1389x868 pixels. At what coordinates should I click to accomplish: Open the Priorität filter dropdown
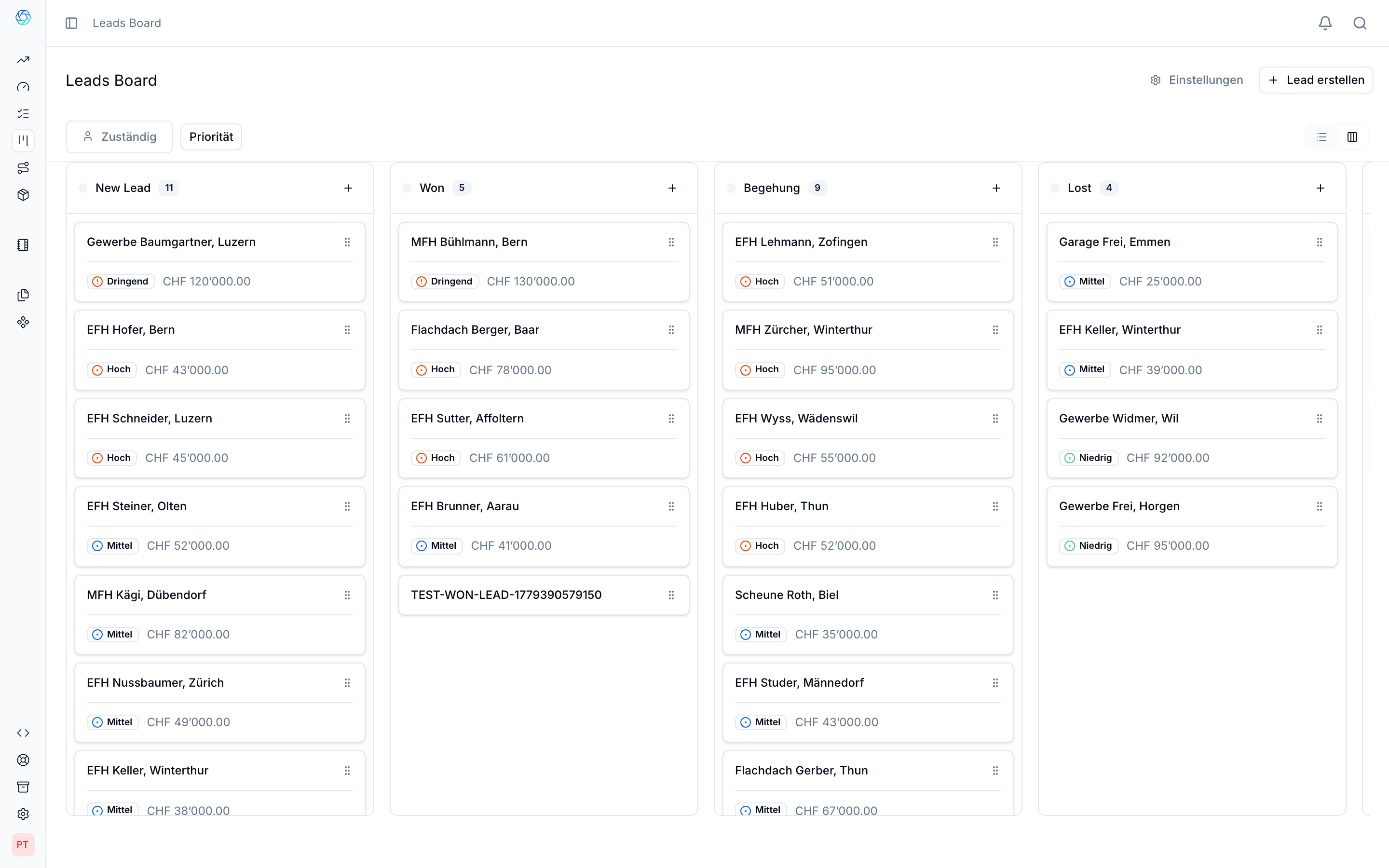pos(211,136)
